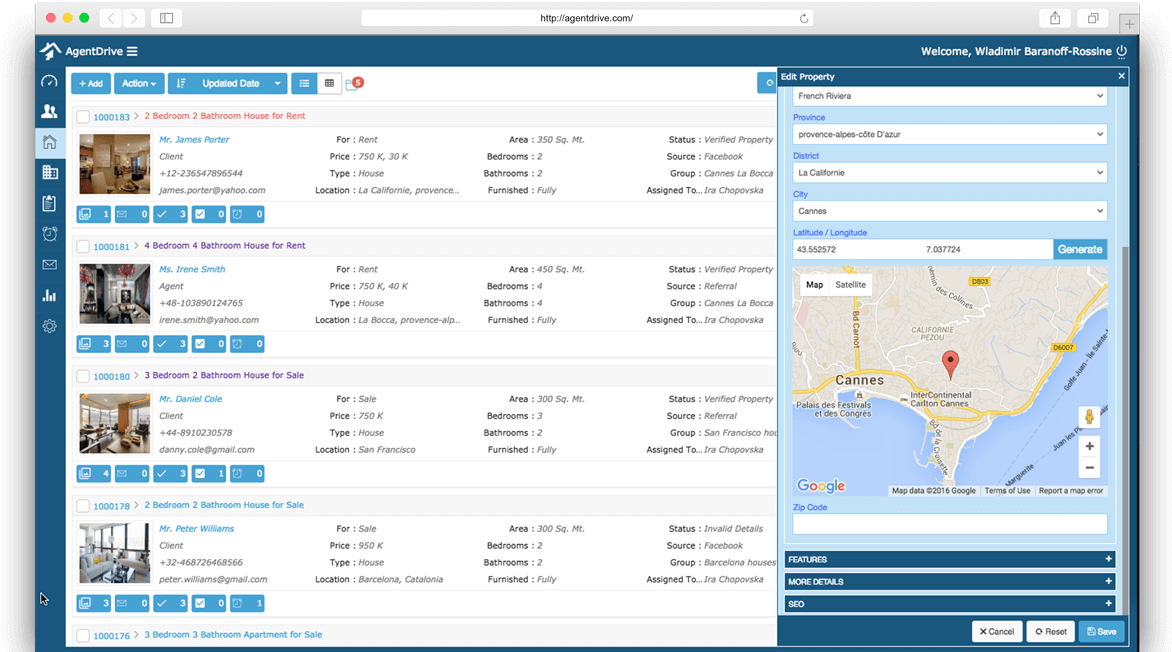Select the checkbox for listing 1000180
This screenshot has width=1172, height=652.
point(84,375)
